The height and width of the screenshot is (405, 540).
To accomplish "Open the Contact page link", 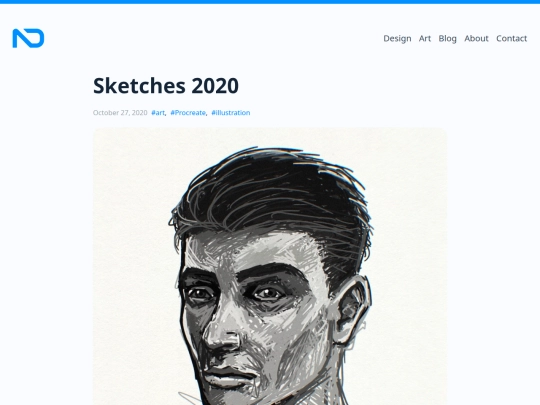I will point(511,39).
